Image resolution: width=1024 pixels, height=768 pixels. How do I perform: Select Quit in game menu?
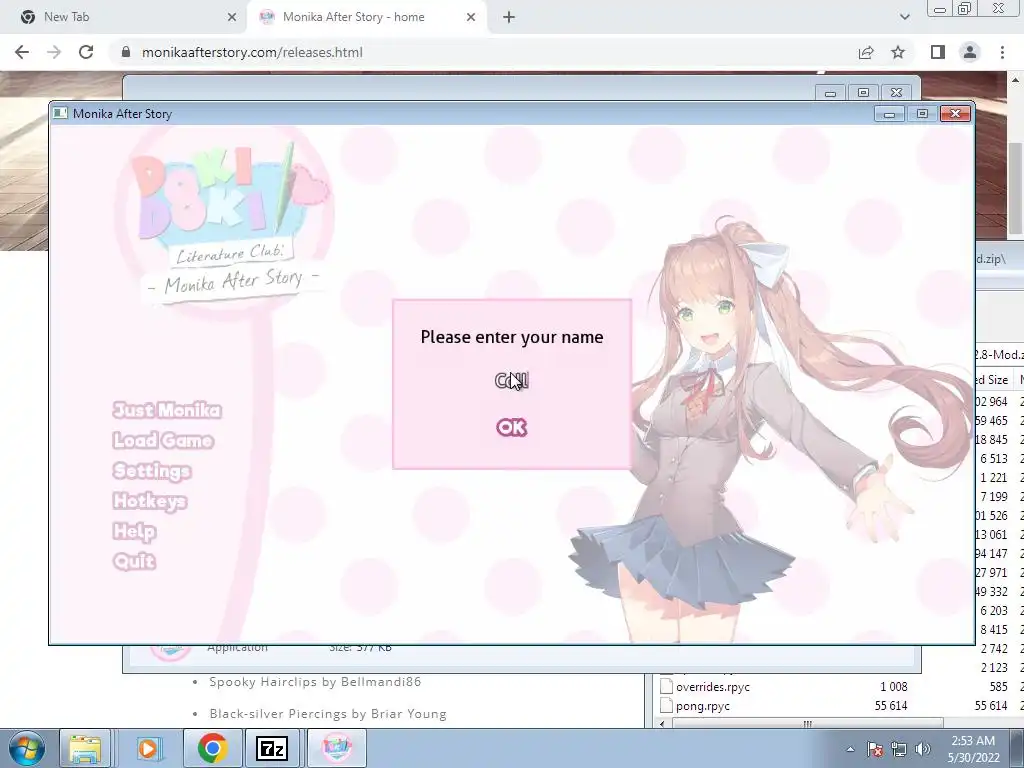(134, 561)
